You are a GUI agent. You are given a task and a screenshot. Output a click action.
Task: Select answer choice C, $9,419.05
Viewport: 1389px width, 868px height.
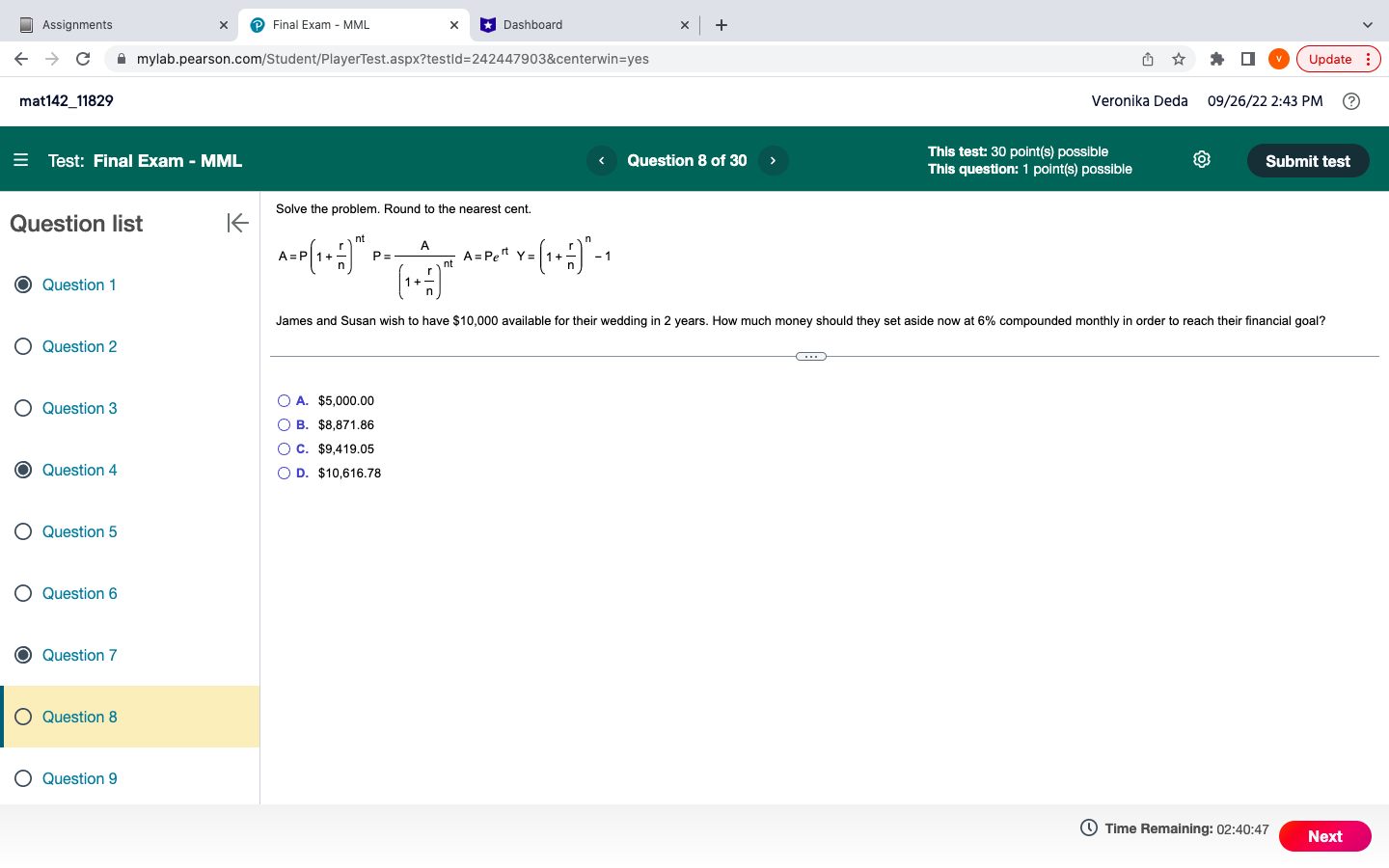click(284, 448)
